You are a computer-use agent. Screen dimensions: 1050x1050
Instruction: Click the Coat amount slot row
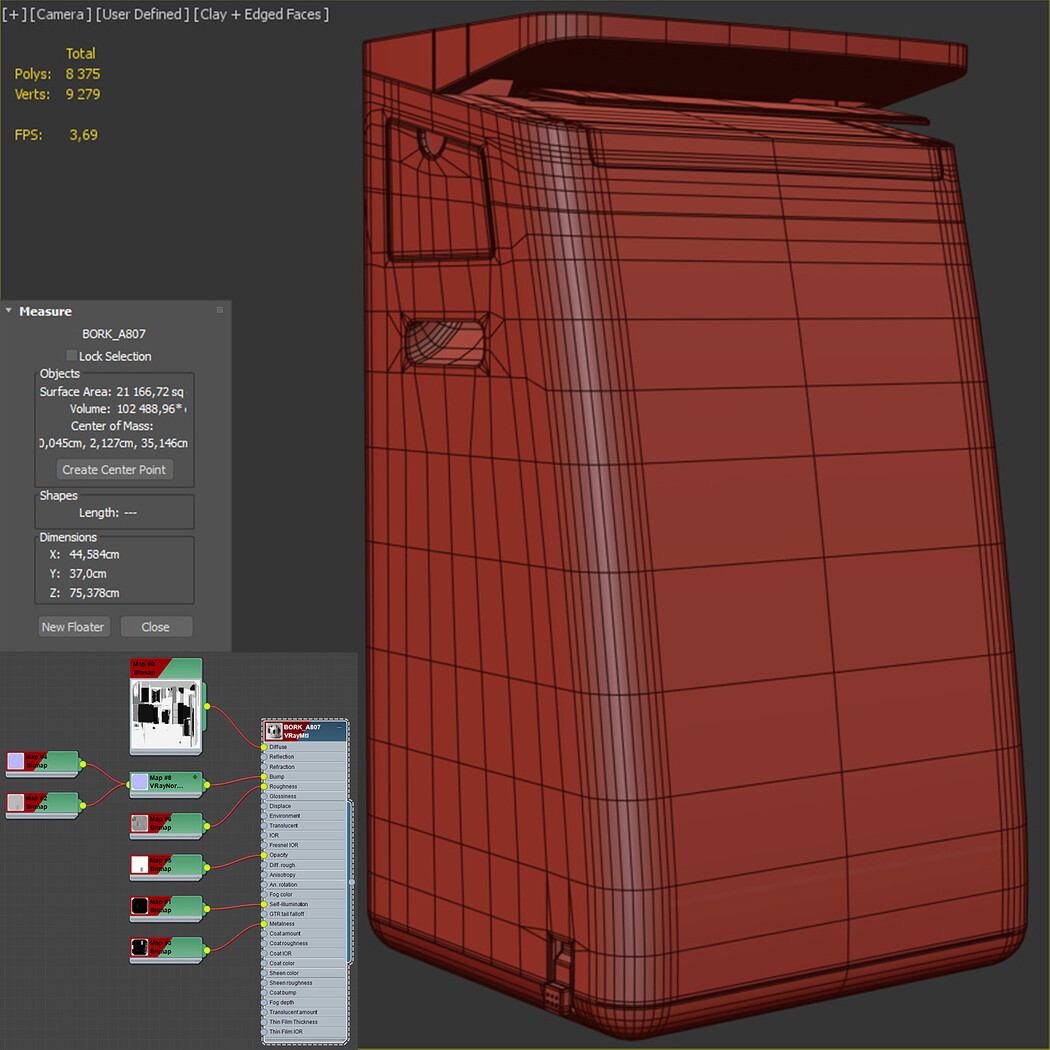[305, 933]
